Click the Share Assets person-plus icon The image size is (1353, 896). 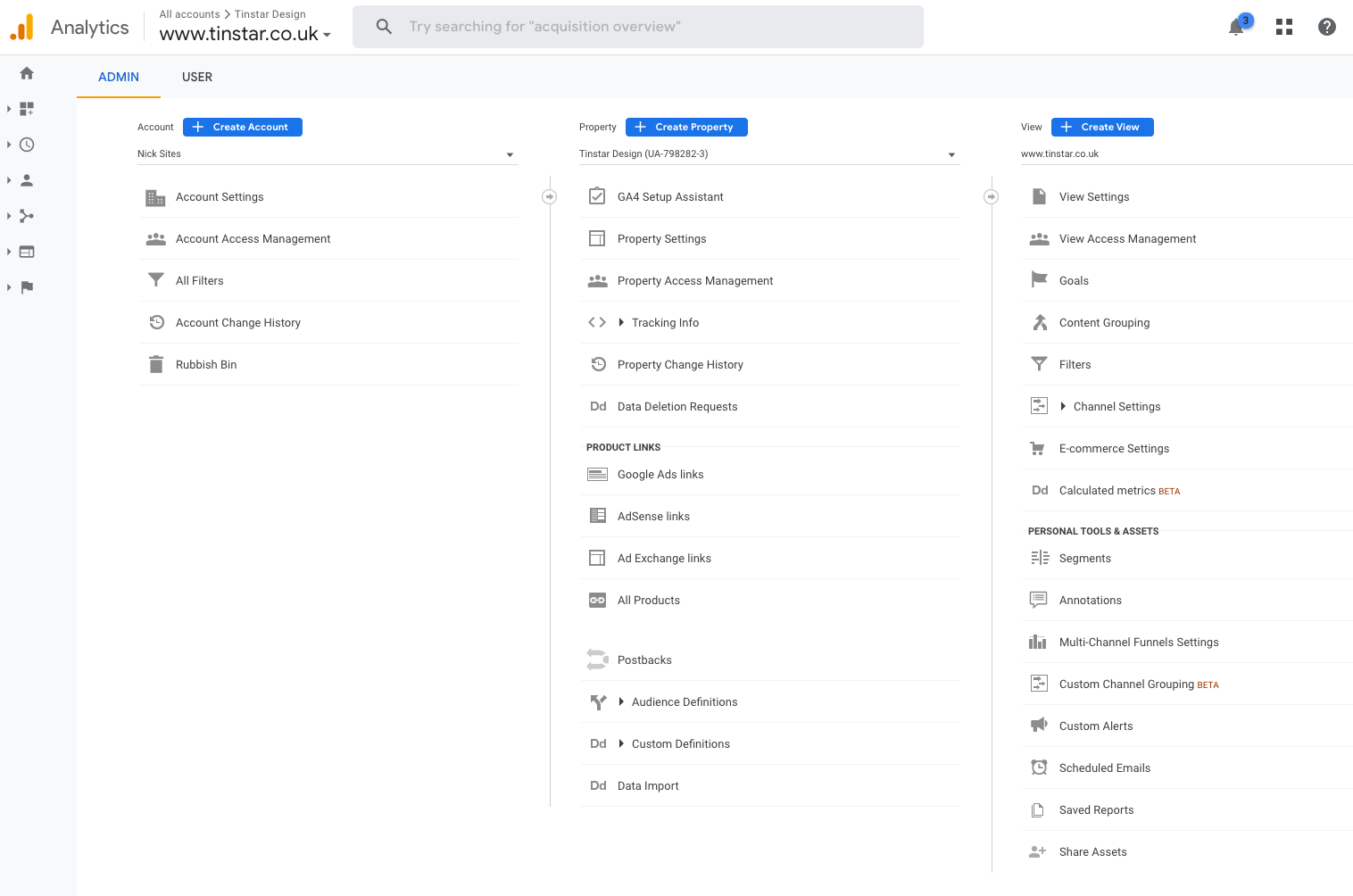(1037, 851)
